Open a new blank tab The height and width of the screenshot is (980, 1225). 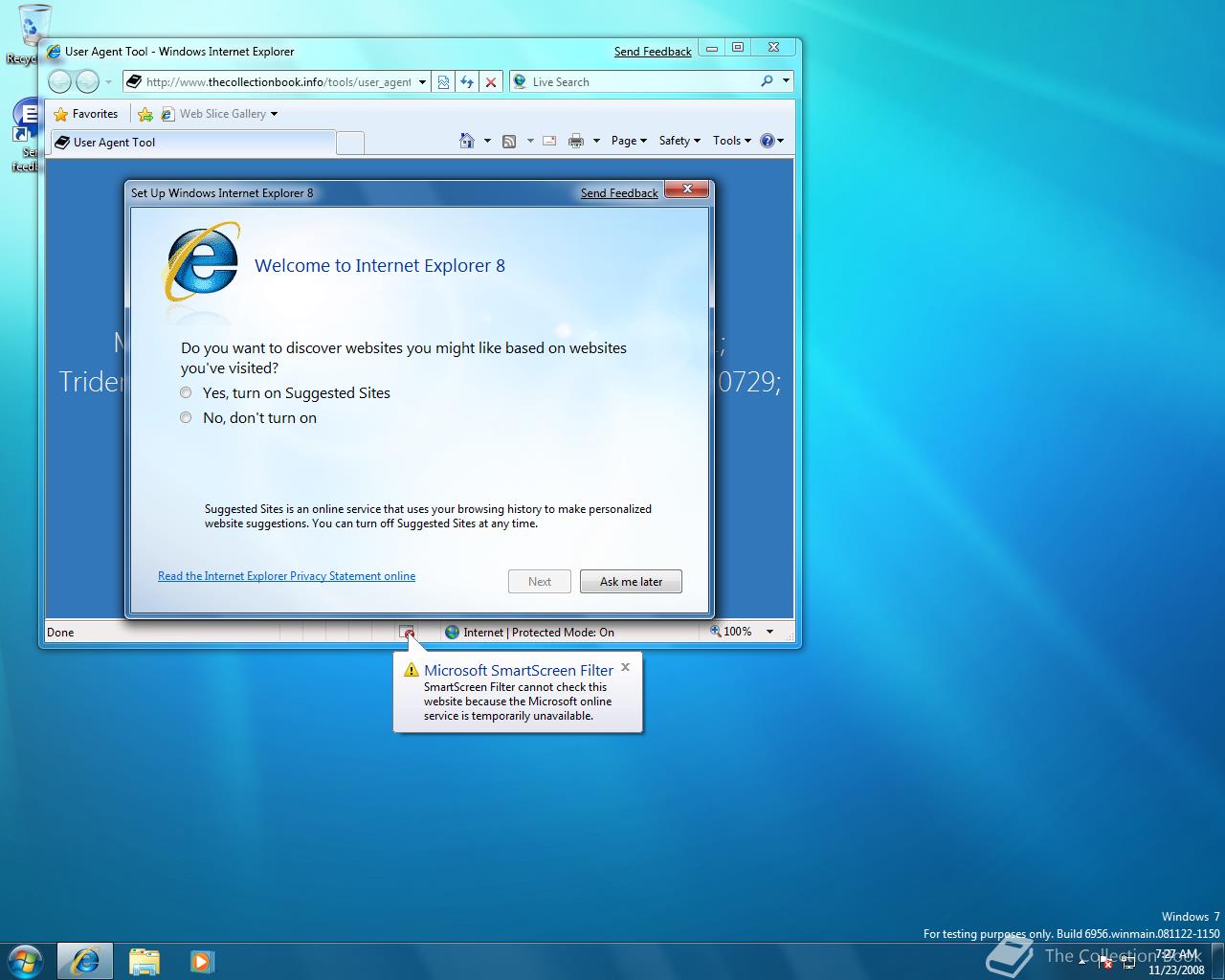tap(350, 143)
